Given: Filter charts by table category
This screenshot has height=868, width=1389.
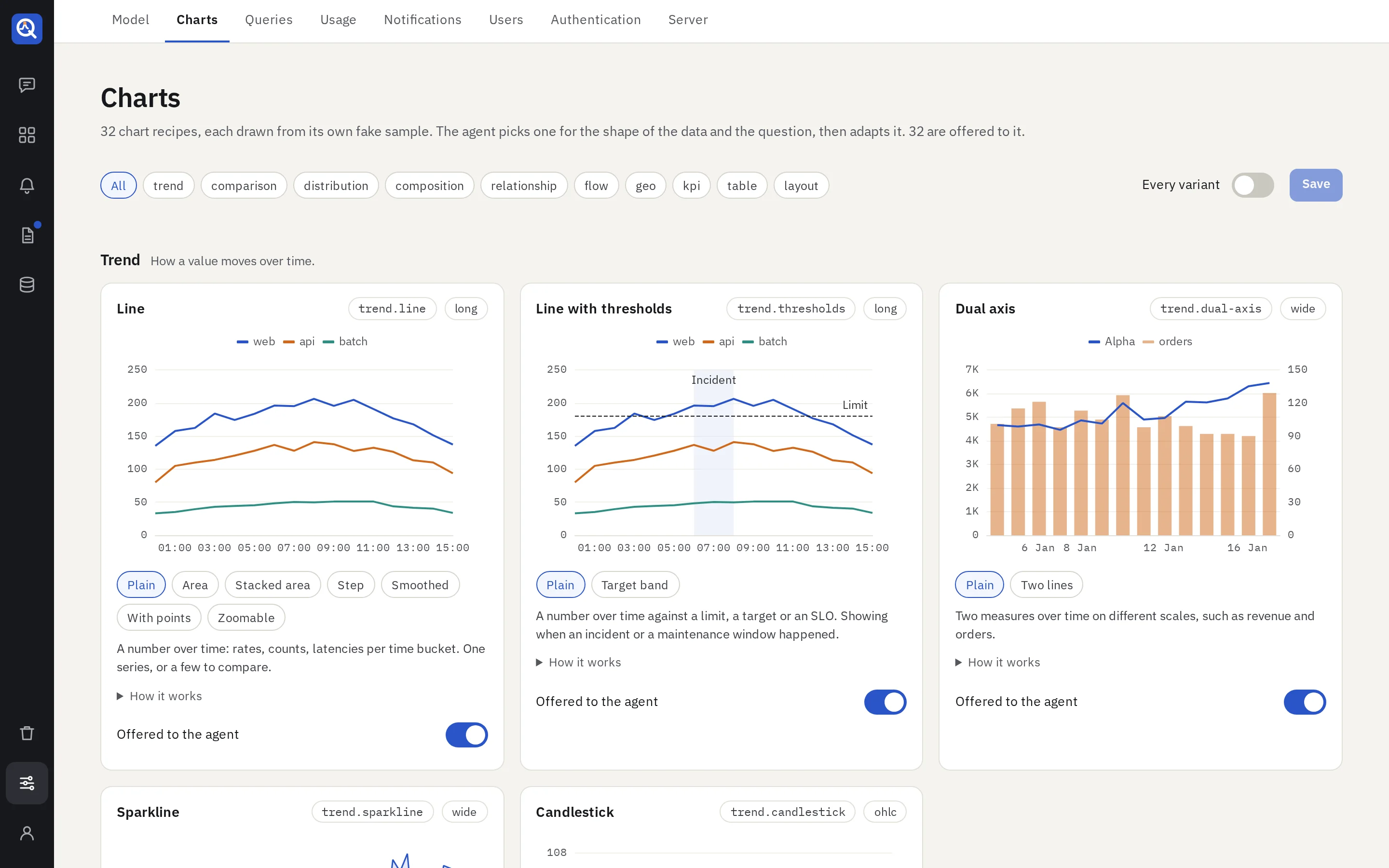Looking at the screenshot, I should pyautogui.click(x=742, y=186).
